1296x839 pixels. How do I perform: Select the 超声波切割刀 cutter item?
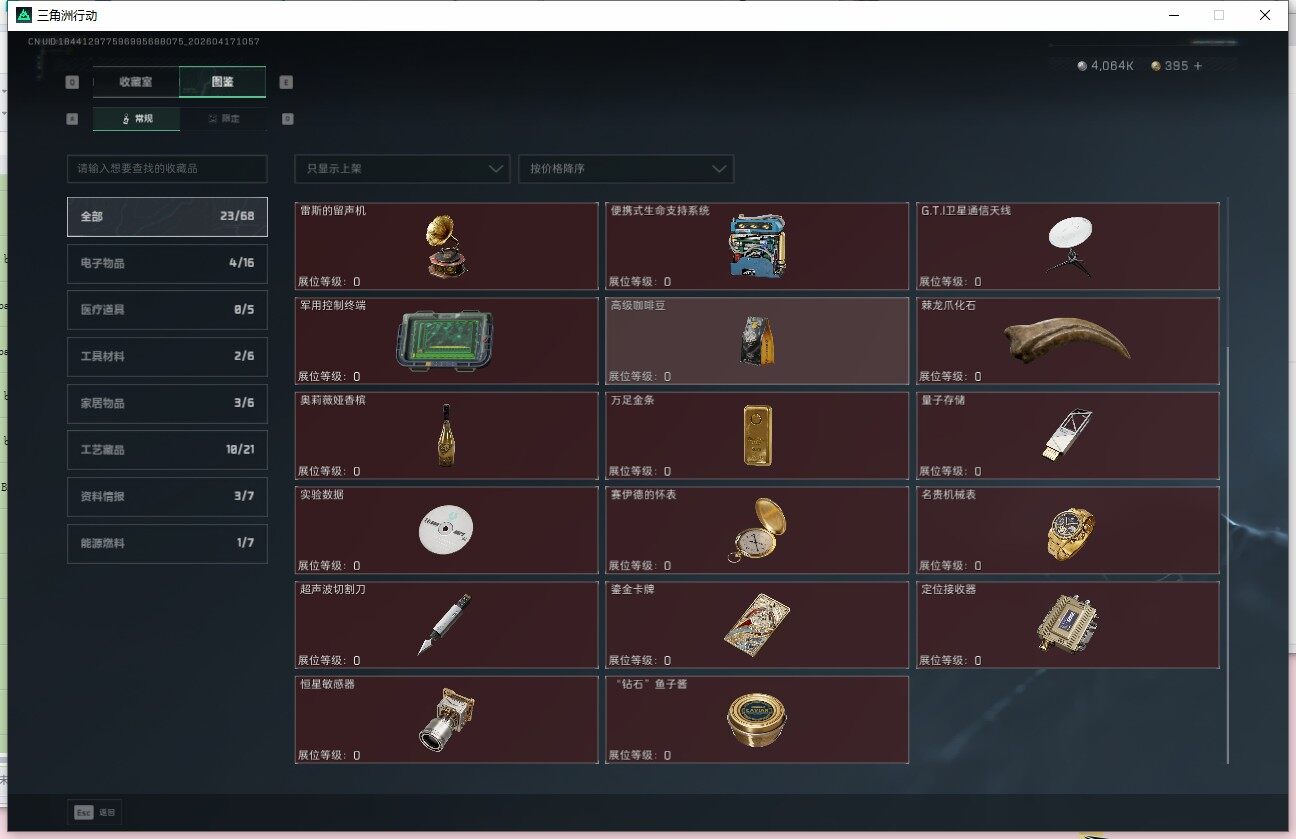446,625
